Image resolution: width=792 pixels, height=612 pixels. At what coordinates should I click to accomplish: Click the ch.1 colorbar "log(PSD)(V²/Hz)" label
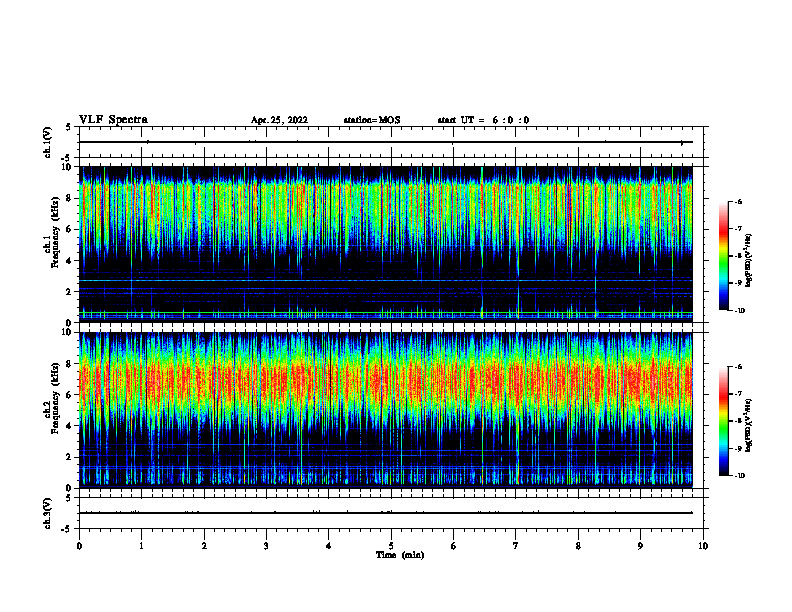pos(749,260)
